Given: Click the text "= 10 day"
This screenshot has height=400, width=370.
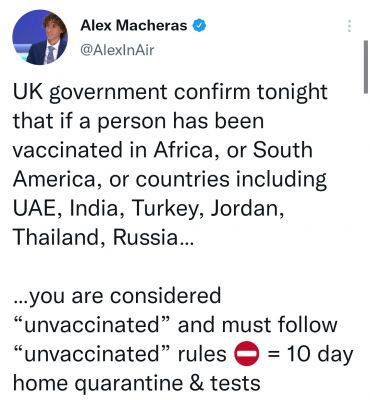Looking at the screenshot, I should click(x=311, y=355).
